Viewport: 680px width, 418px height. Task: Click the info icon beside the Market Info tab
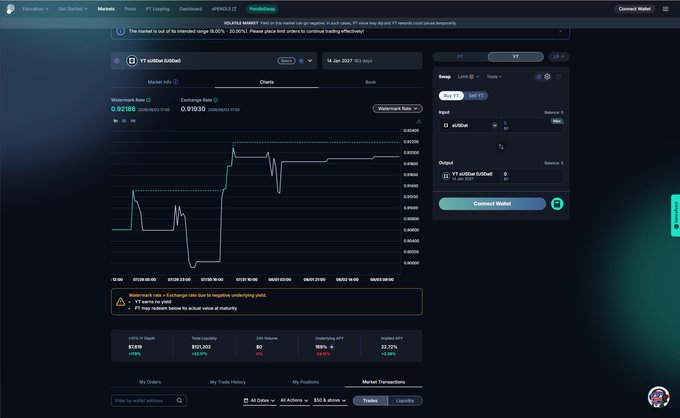(176, 82)
